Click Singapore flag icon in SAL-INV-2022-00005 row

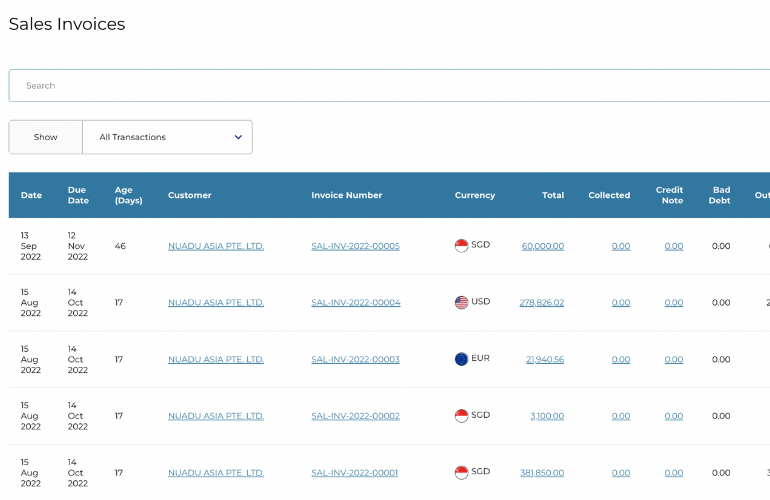(x=462, y=246)
